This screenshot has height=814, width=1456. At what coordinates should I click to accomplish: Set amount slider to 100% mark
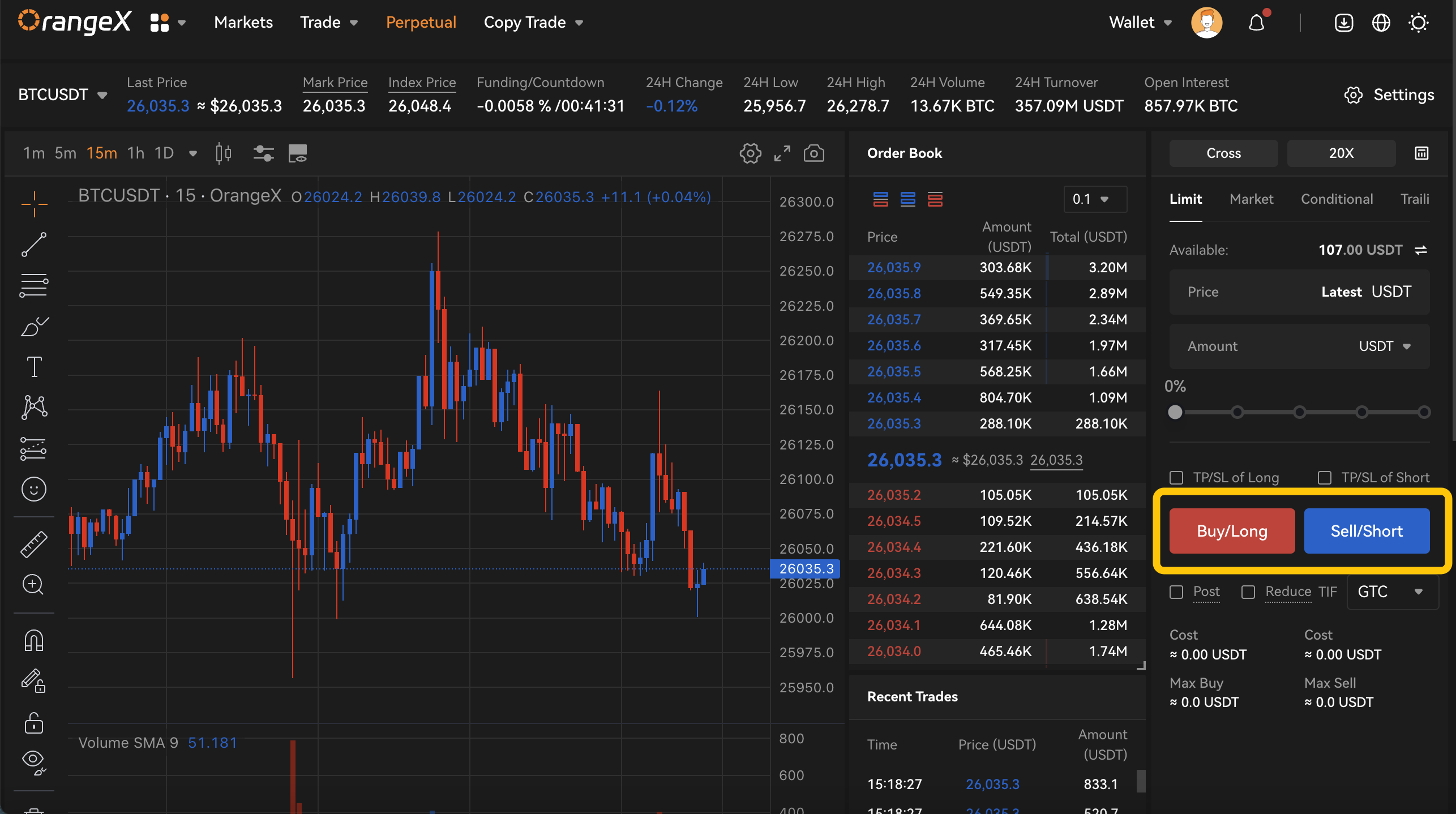pyautogui.click(x=1424, y=412)
